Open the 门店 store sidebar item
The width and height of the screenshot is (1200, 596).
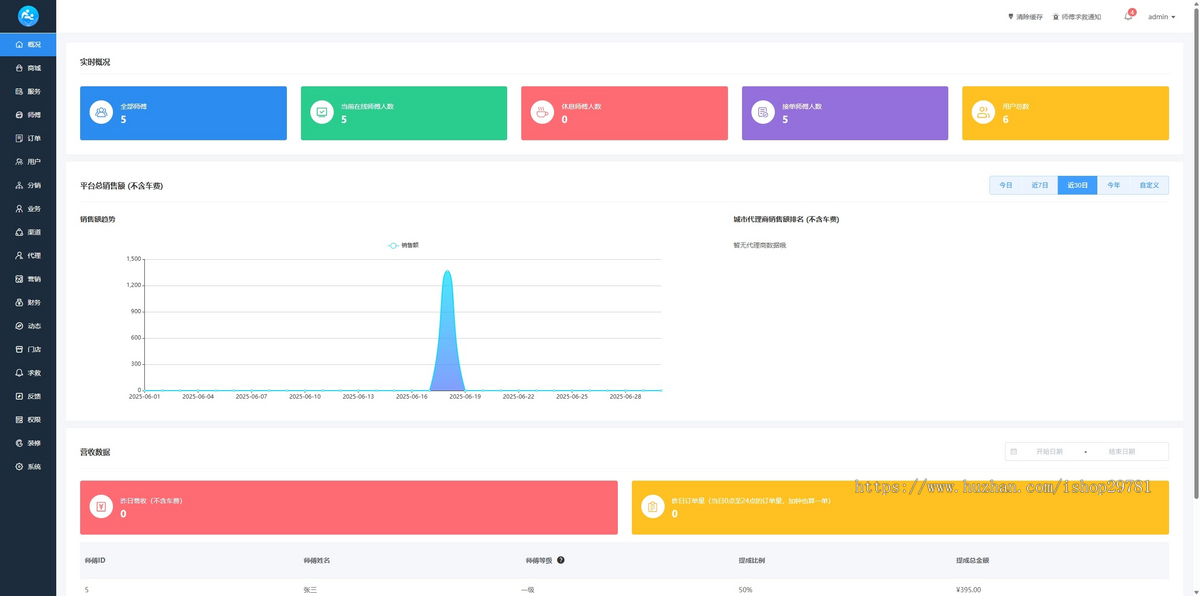tap(28, 349)
